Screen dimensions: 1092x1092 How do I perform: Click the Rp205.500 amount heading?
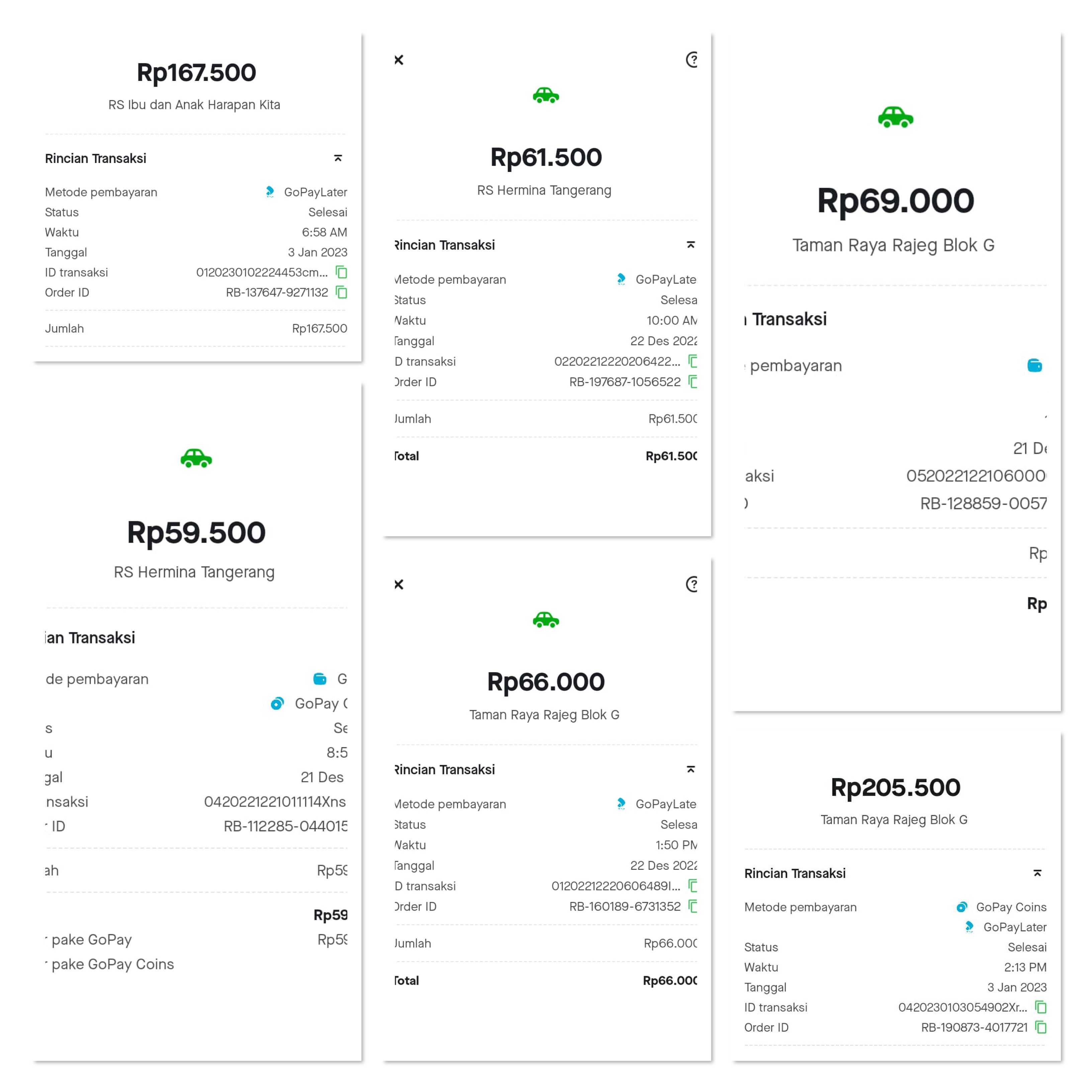(x=895, y=787)
